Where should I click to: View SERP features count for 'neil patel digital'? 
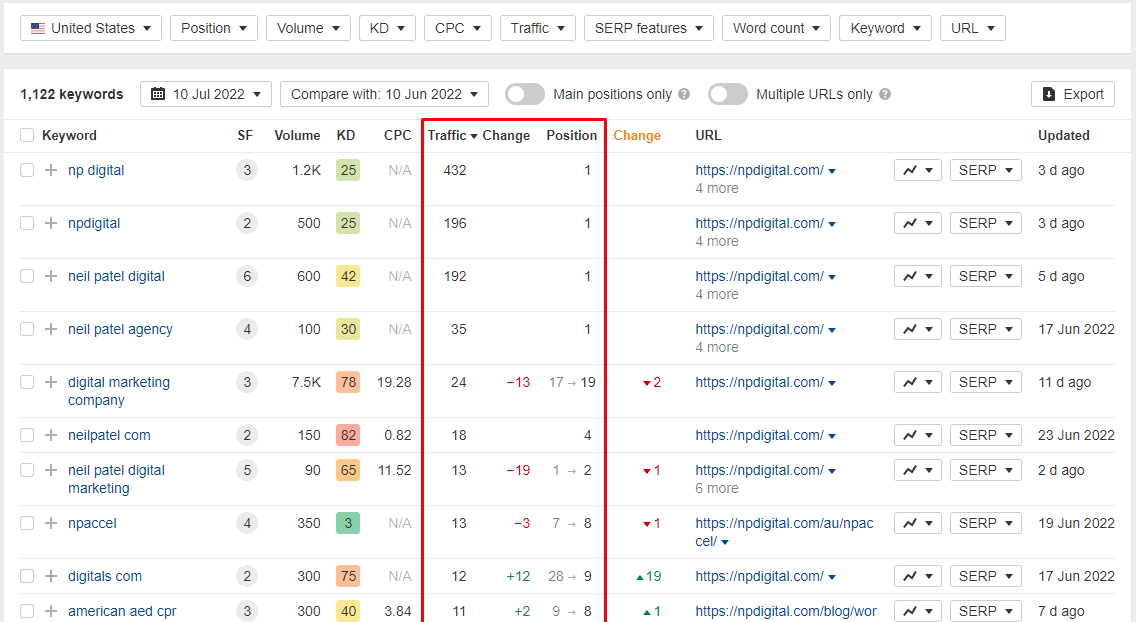(x=247, y=276)
